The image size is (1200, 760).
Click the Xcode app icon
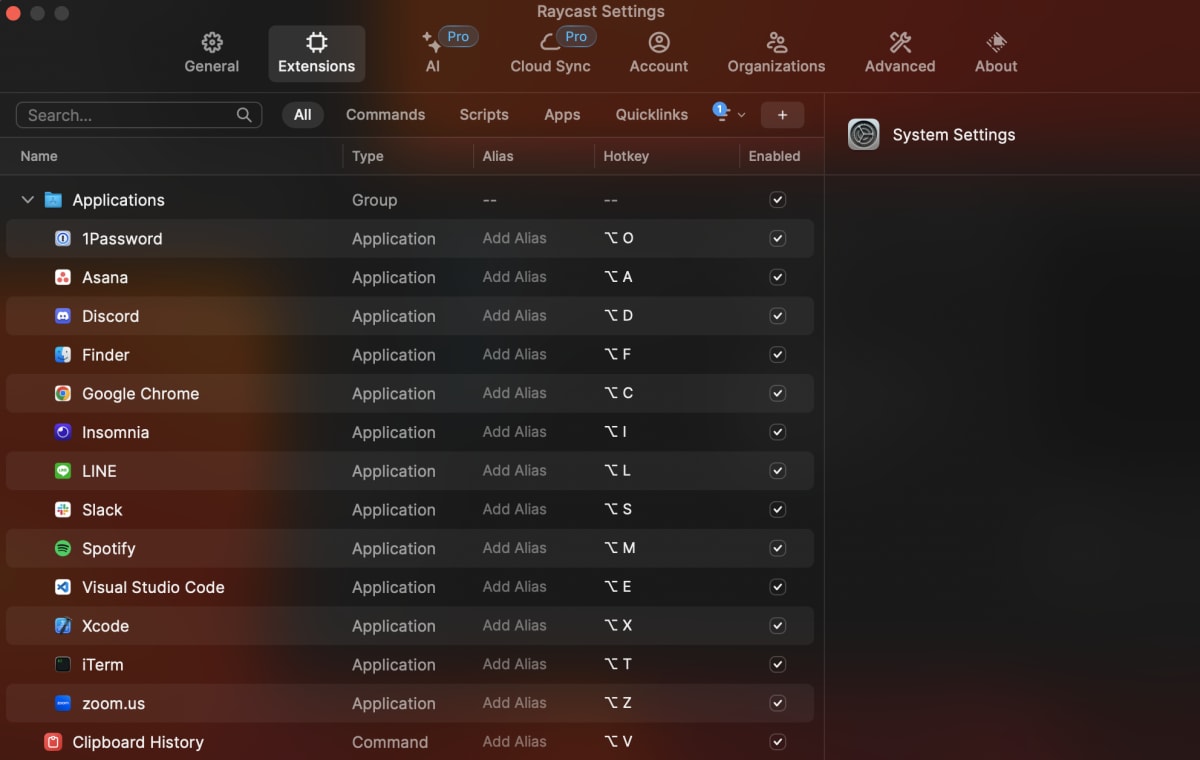(63, 626)
